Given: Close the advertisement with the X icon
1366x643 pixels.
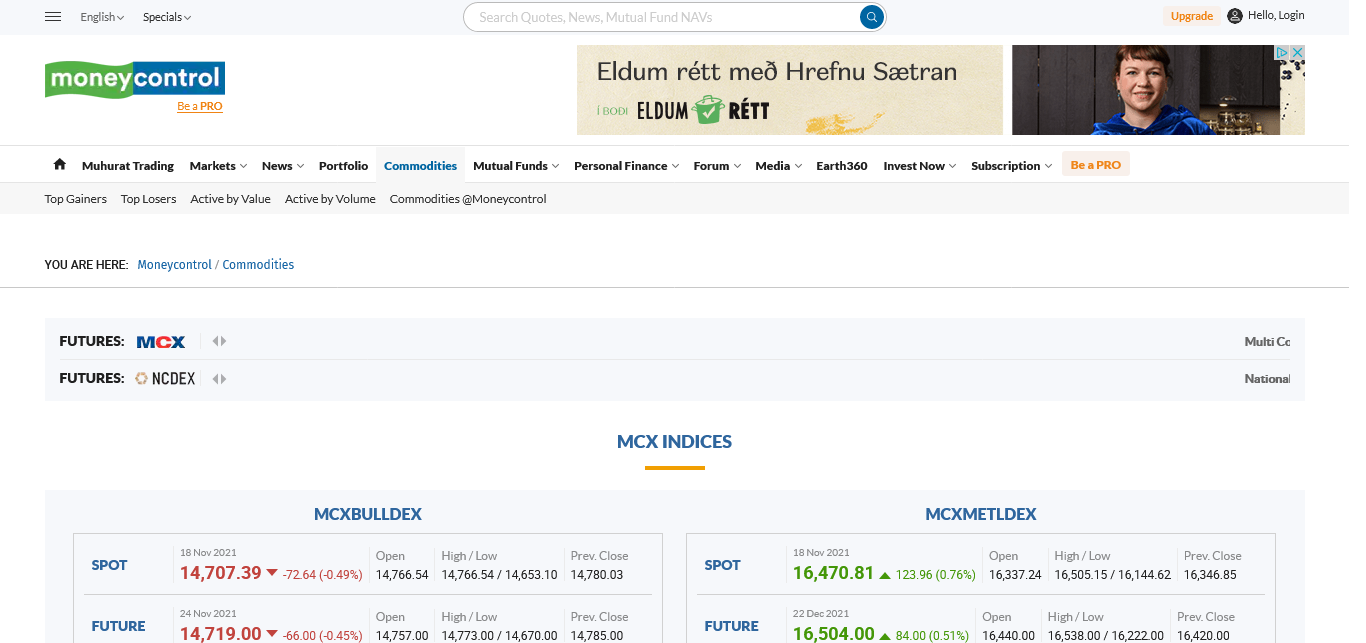Looking at the screenshot, I should (x=1297, y=53).
